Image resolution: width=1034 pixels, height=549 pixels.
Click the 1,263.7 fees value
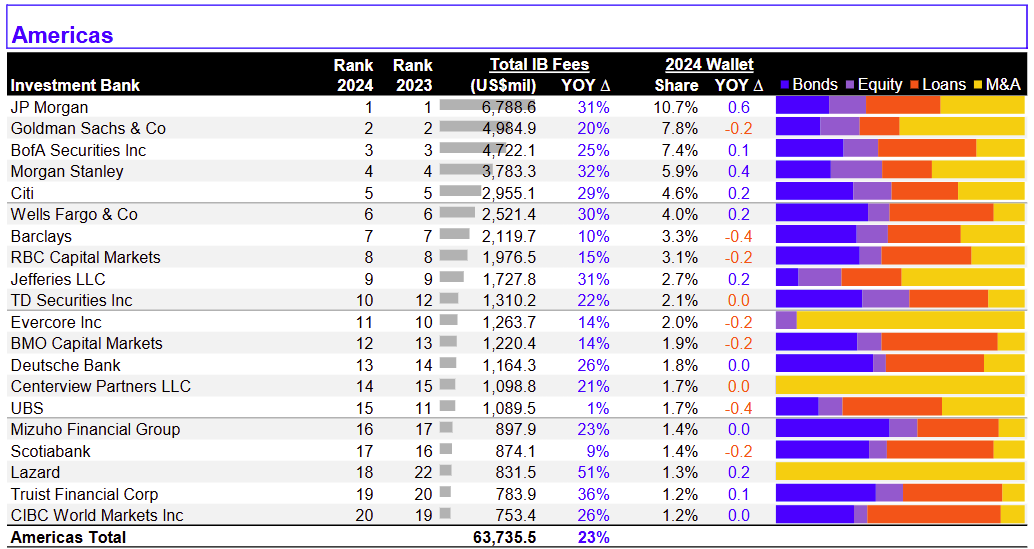(507, 322)
